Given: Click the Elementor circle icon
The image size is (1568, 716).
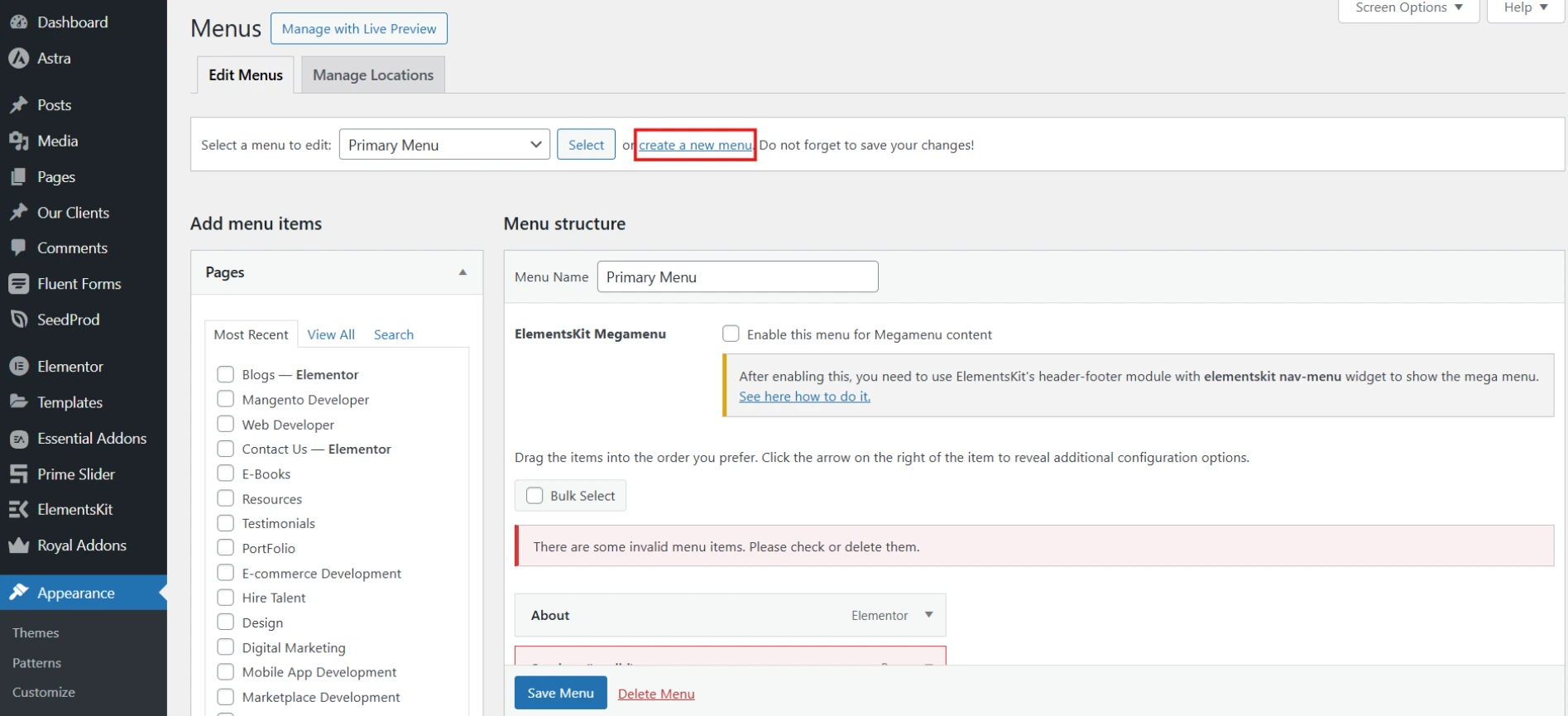Looking at the screenshot, I should point(18,366).
